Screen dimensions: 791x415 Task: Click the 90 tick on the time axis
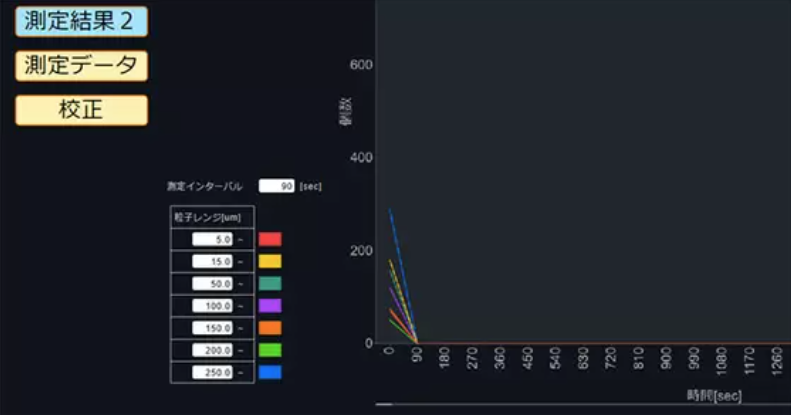click(417, 359)
